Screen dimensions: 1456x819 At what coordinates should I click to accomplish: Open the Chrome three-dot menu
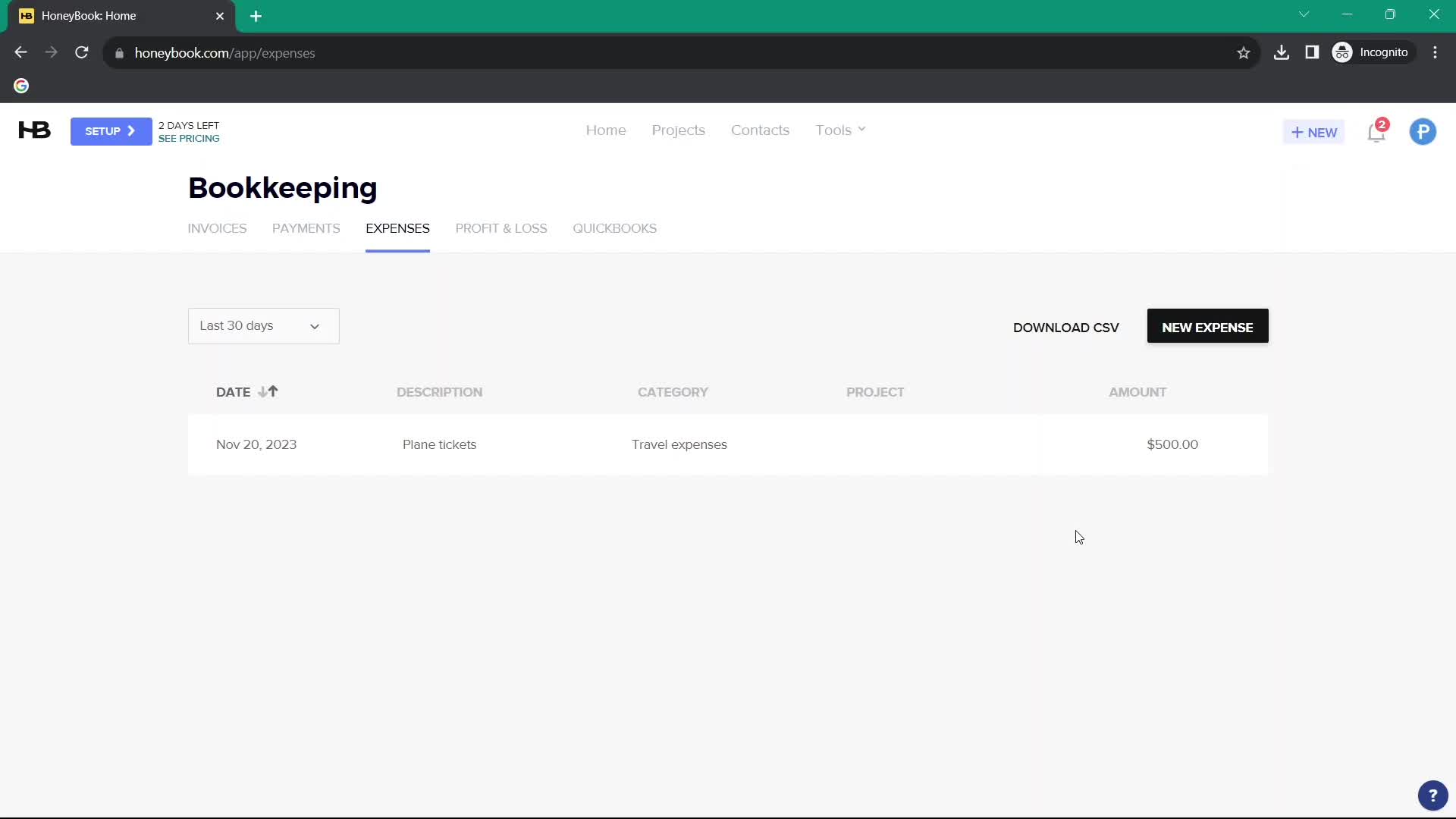pyautogui.click(x=1435, y=52)
